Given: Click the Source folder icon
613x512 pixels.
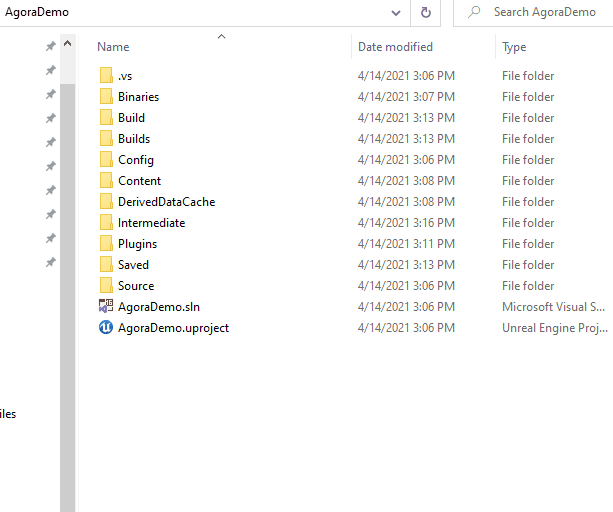Looking at the screenshot, I should click(x=106, y=286).
